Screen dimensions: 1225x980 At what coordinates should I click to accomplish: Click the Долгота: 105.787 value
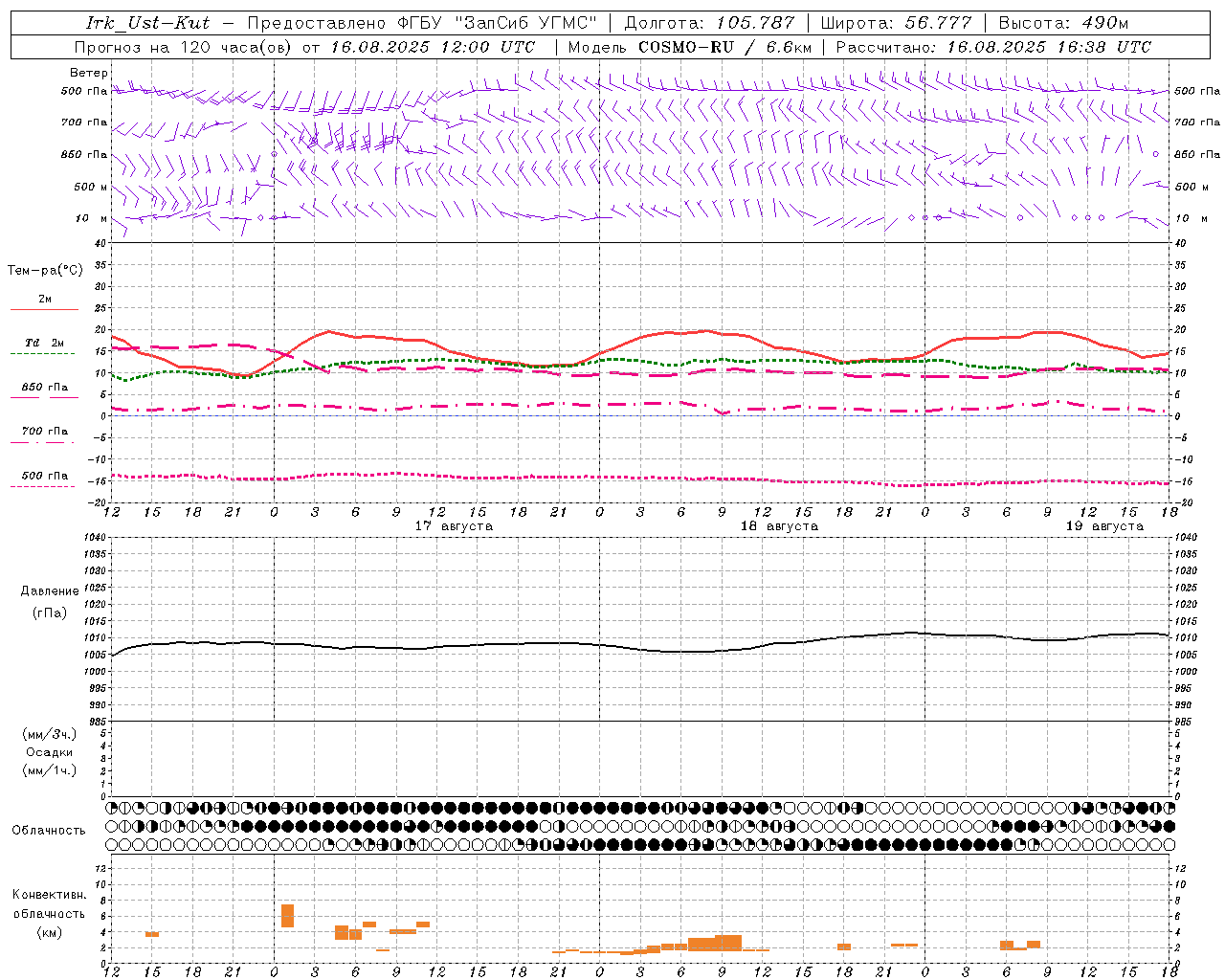click(709, 23)
